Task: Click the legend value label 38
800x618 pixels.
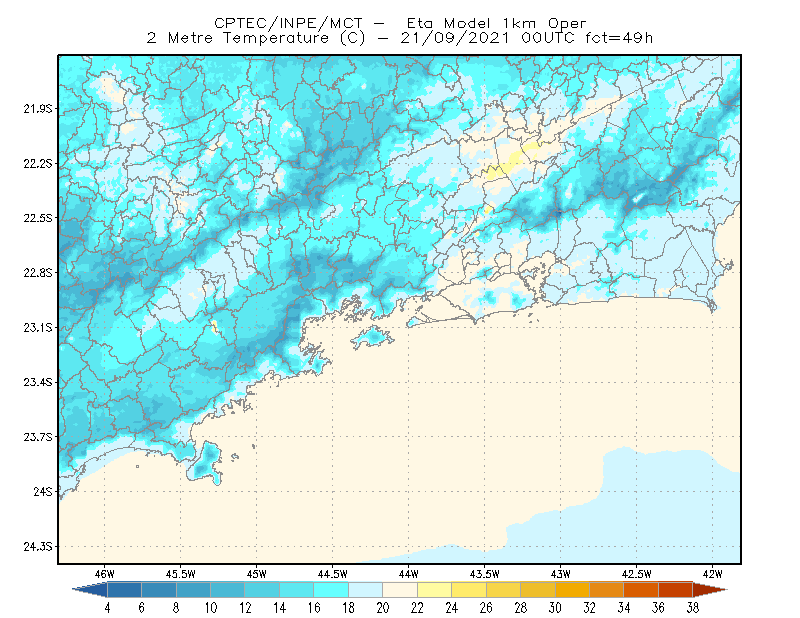Action: 692,608
